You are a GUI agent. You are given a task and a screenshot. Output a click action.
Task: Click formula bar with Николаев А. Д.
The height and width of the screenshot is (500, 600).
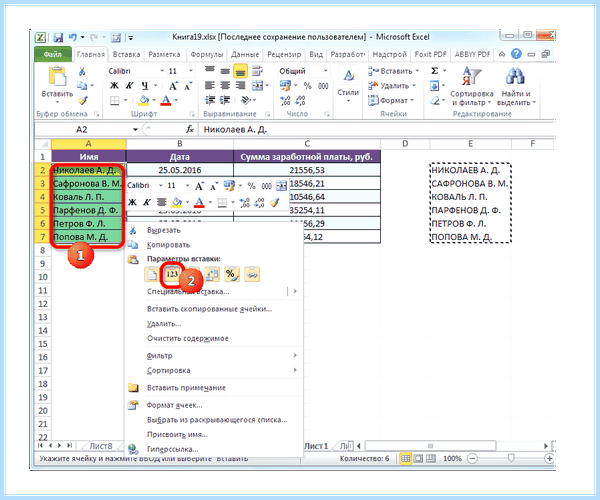pos(377,130)
